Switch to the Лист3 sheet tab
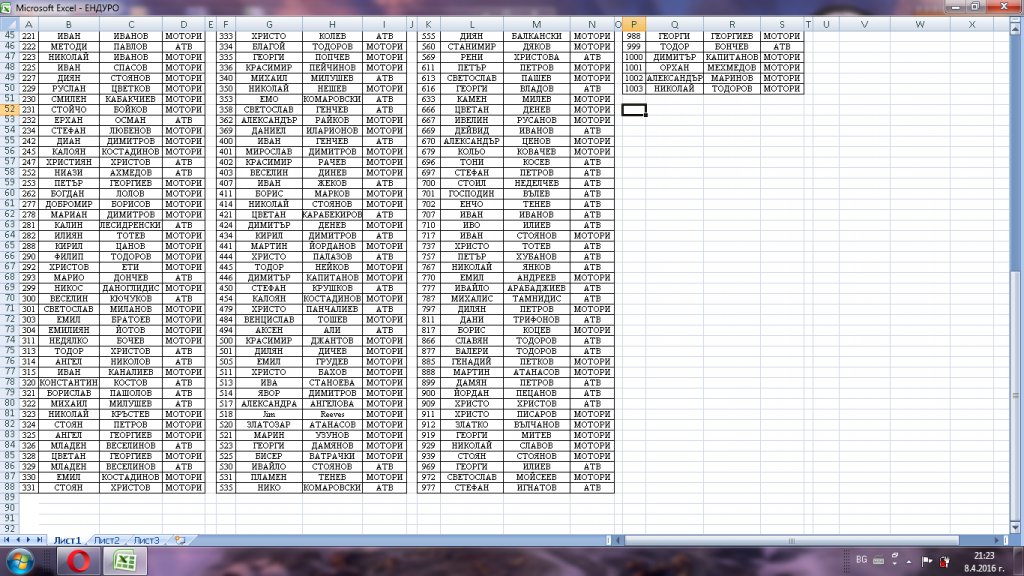This screenshot has height=576, width=1024. [146, 540]
